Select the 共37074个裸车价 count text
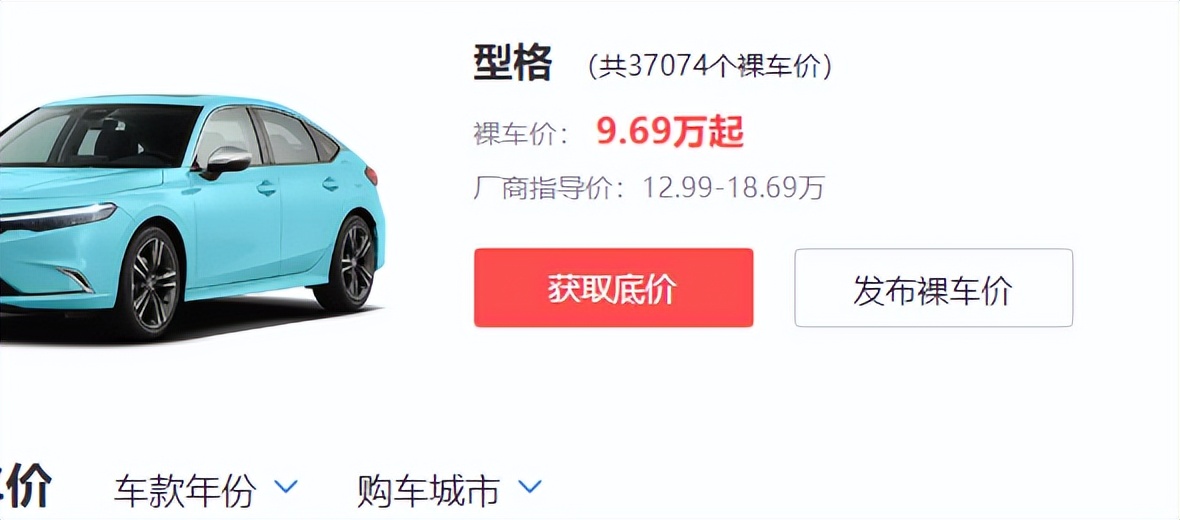Image resolution: width=1180 pixels, height=520 pixels. point(710,67)
